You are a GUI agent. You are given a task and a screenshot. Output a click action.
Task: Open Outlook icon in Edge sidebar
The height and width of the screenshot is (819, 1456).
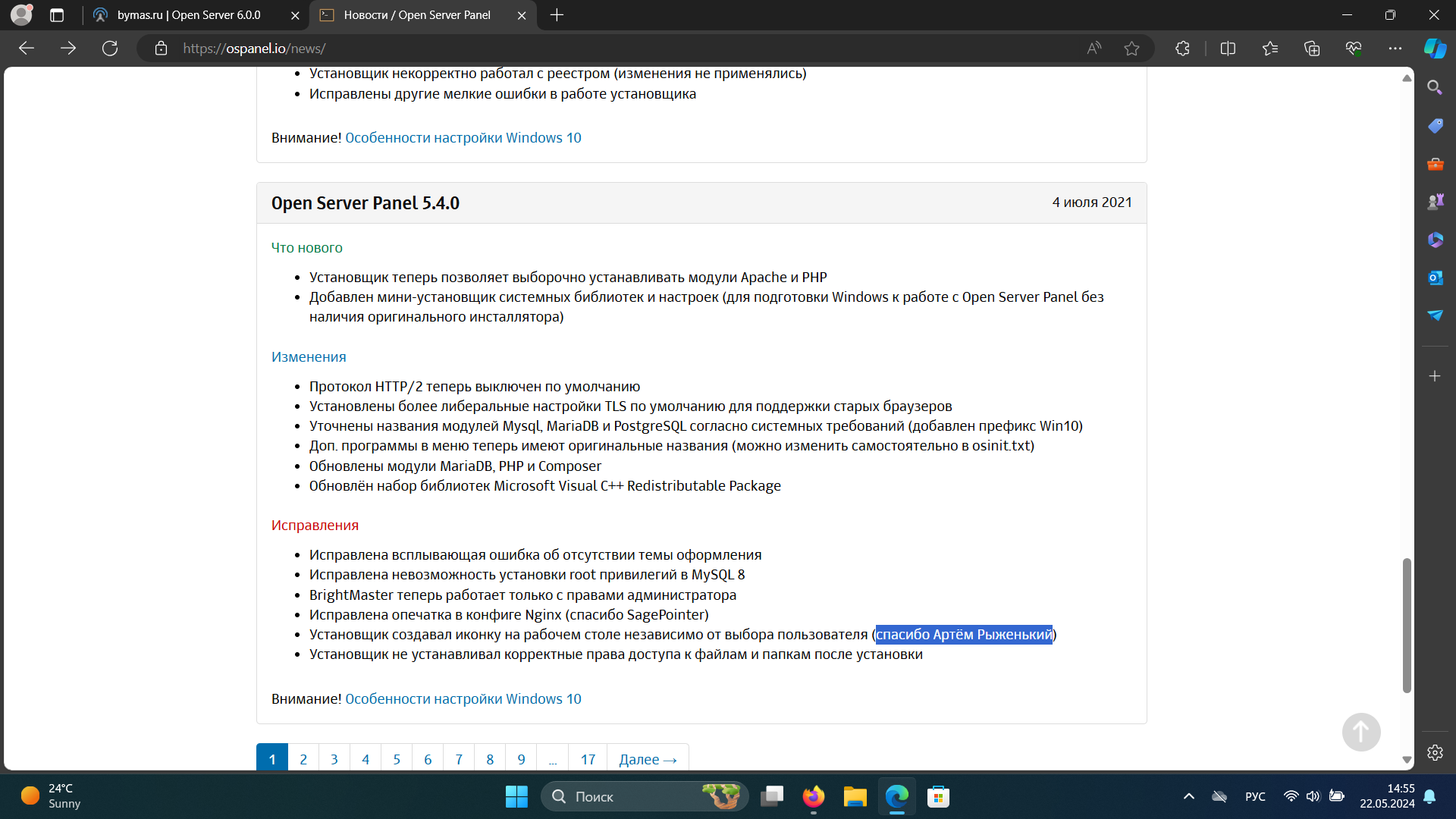click(1435, 278)
